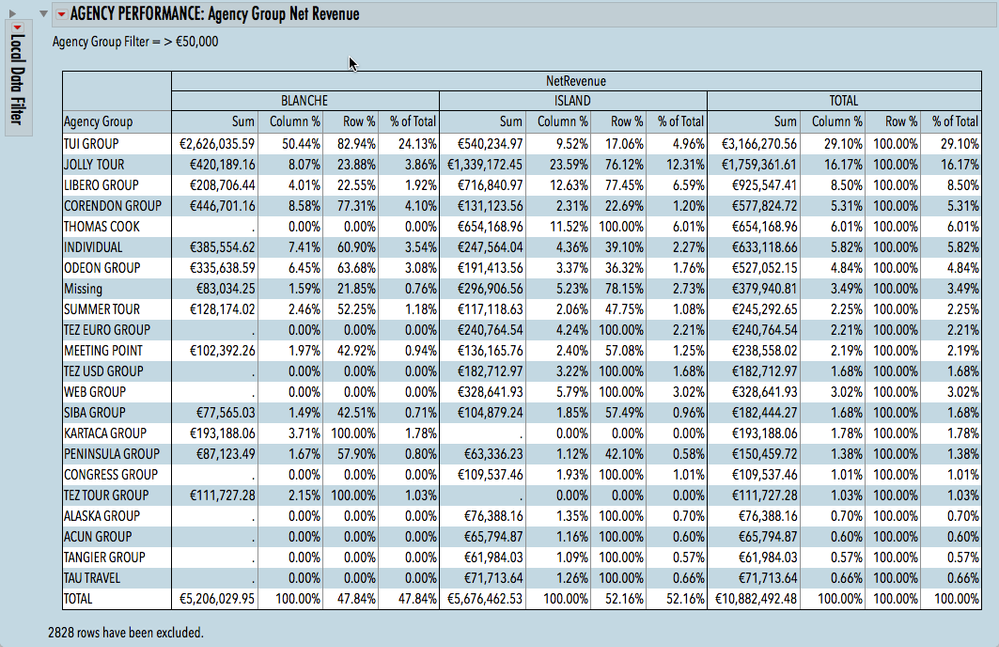Click the Agency Group Filter caption text
This screenshot has height=647, width=999.
135,41
